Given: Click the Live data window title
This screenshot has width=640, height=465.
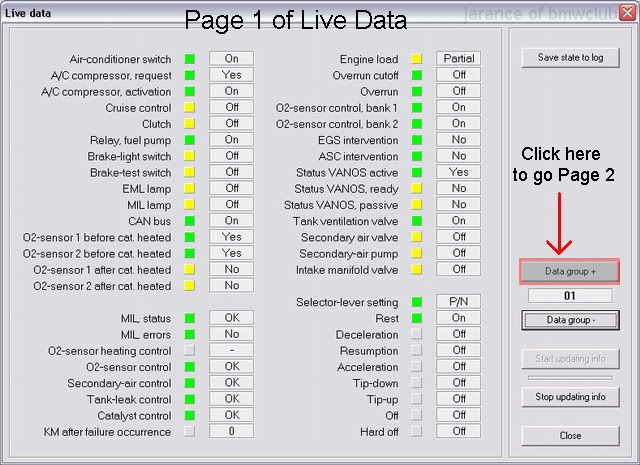Looking at the screenshot, I should click(x=28, y=13).
